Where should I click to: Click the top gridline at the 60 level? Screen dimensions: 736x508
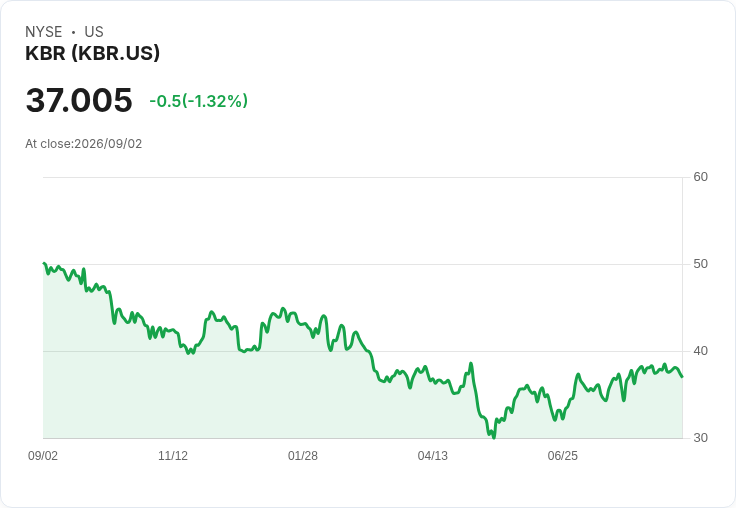click(x=363, y=177)
